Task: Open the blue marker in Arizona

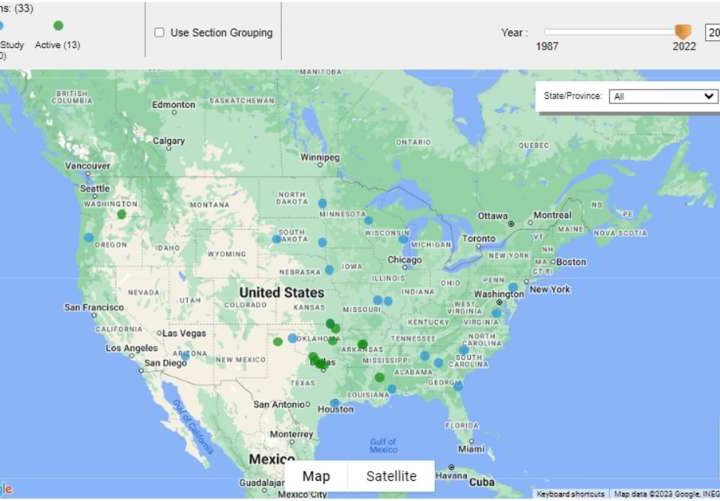Action: point(185,355)
